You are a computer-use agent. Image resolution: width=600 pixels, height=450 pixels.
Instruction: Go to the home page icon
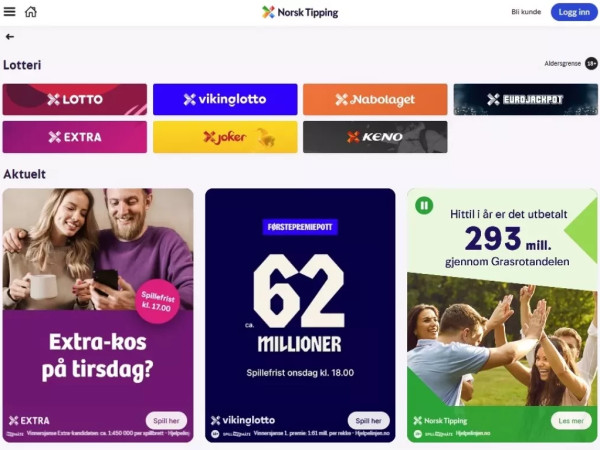pos(31,12)
